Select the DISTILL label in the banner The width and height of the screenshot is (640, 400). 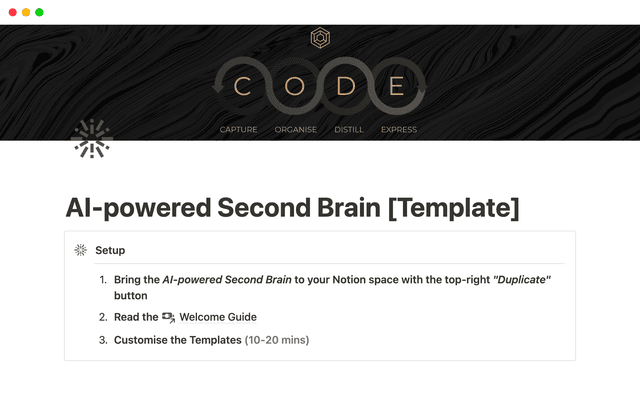tap(349, 130)
